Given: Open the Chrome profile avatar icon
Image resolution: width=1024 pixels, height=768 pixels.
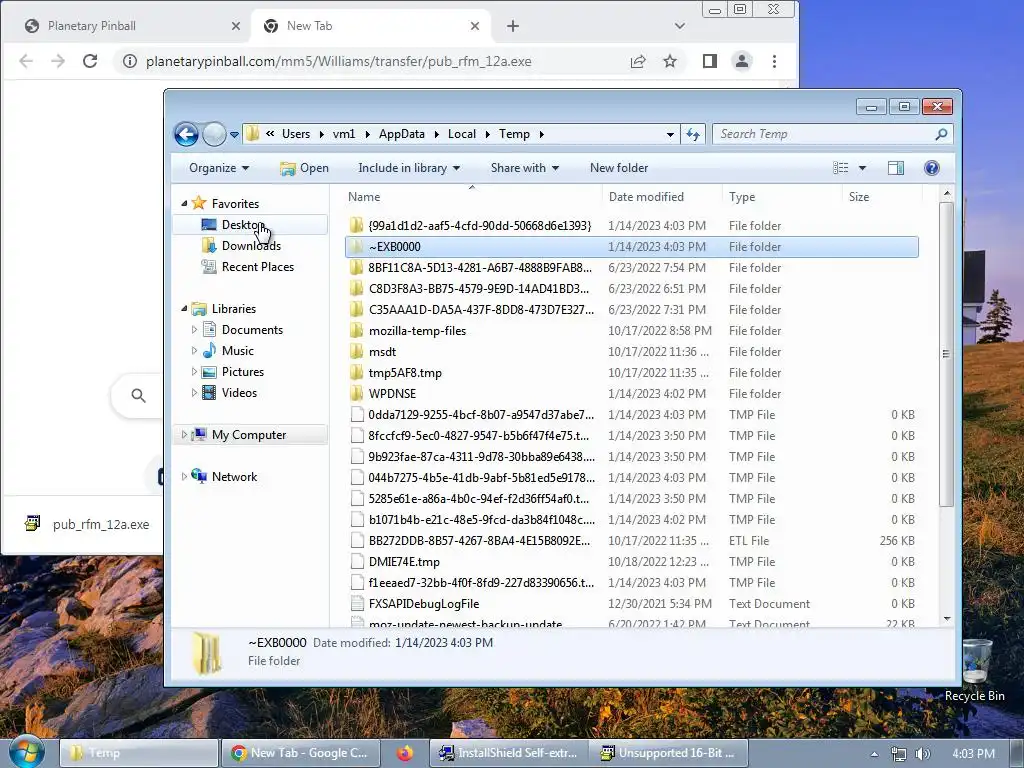Looking at the screenshot, I should tap(742, 61).
